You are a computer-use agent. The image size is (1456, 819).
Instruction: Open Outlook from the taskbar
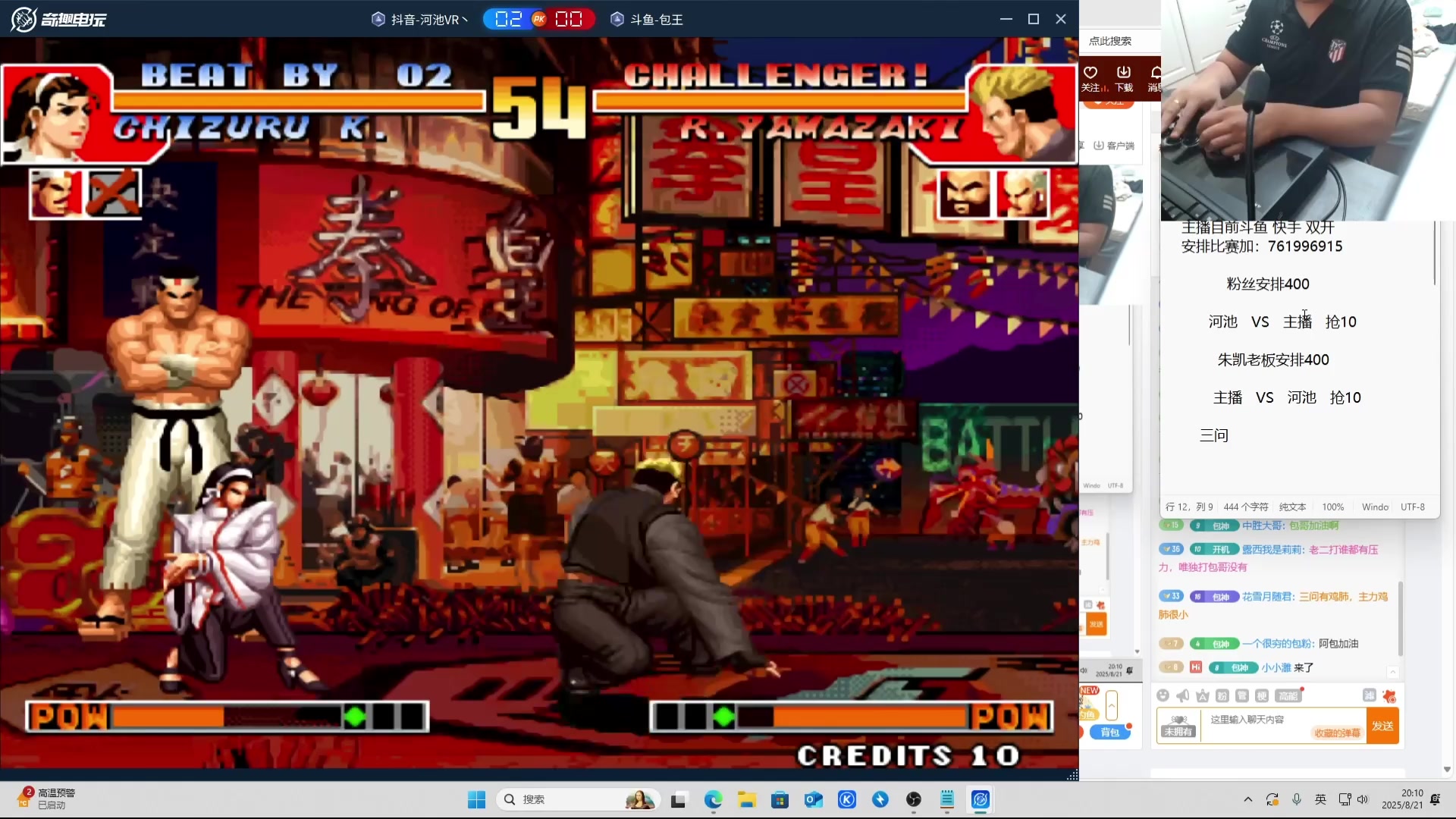(x=814, y=799)
